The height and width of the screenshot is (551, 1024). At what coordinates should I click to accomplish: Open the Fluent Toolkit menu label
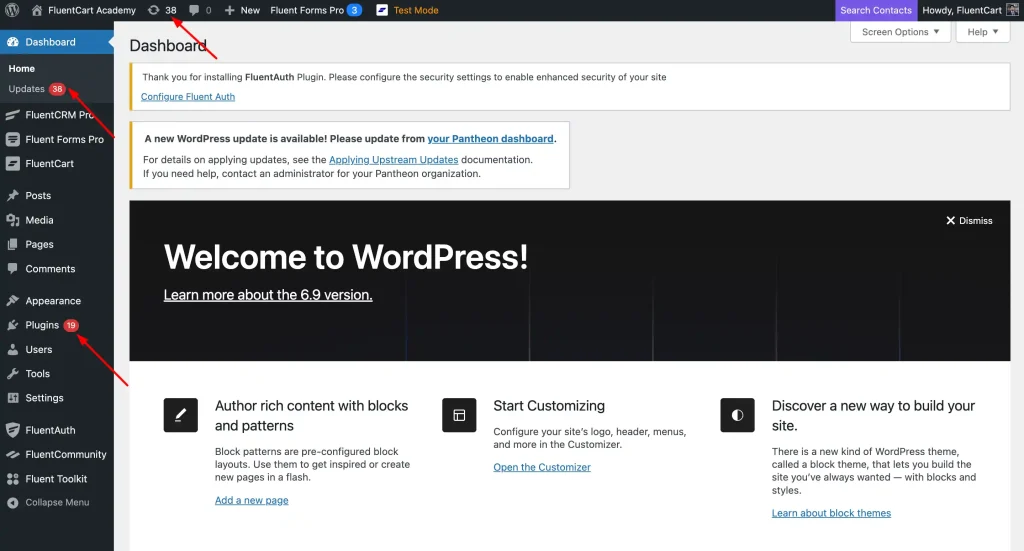click(56, 479)
